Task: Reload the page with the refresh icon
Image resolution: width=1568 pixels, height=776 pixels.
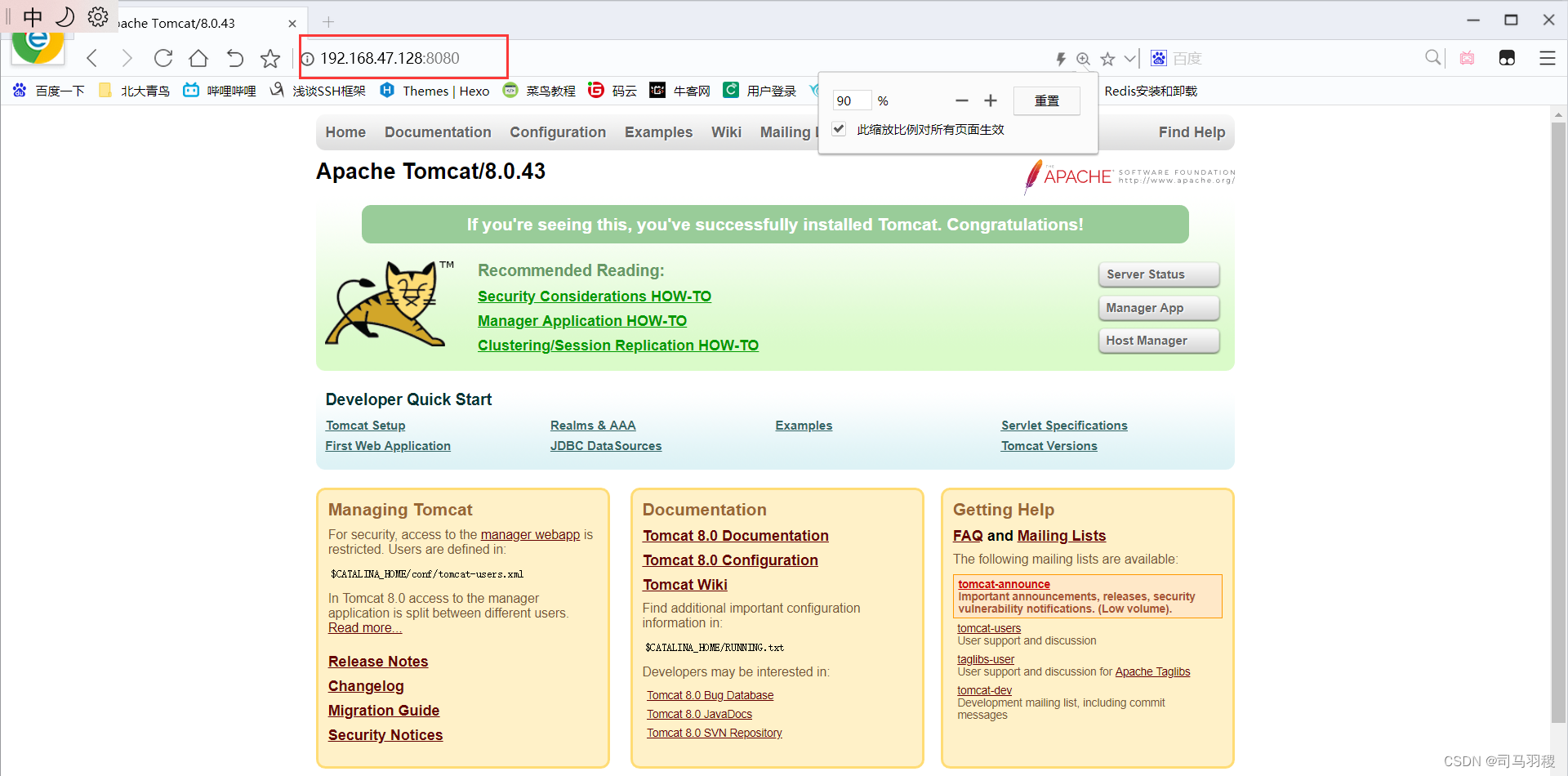Action: click(163, 58)
